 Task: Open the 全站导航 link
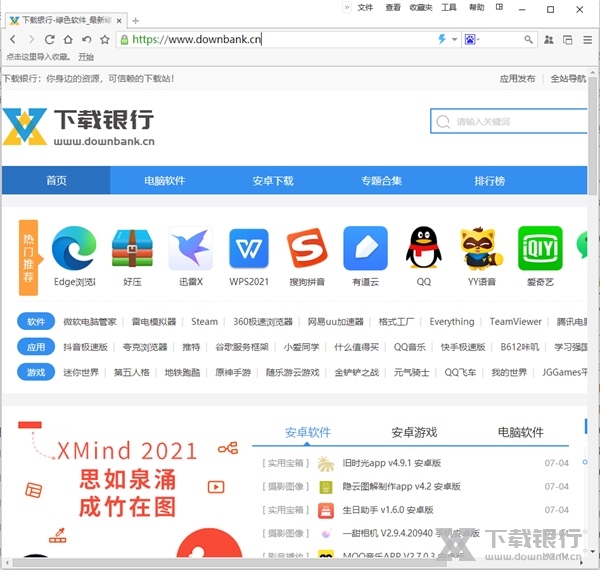click(x=568, y=79)
